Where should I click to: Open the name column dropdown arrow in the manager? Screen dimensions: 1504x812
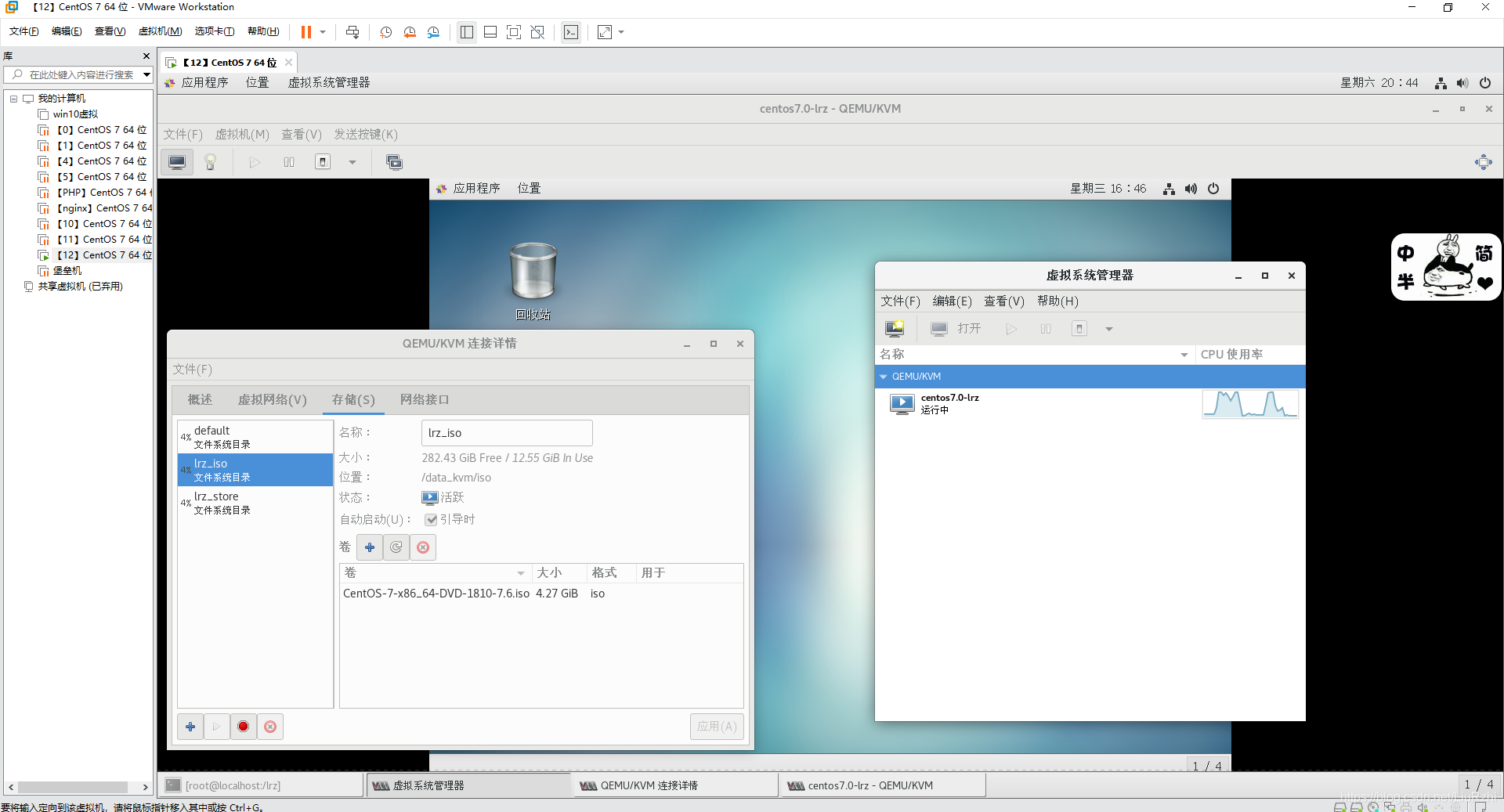coord(1184,355)
